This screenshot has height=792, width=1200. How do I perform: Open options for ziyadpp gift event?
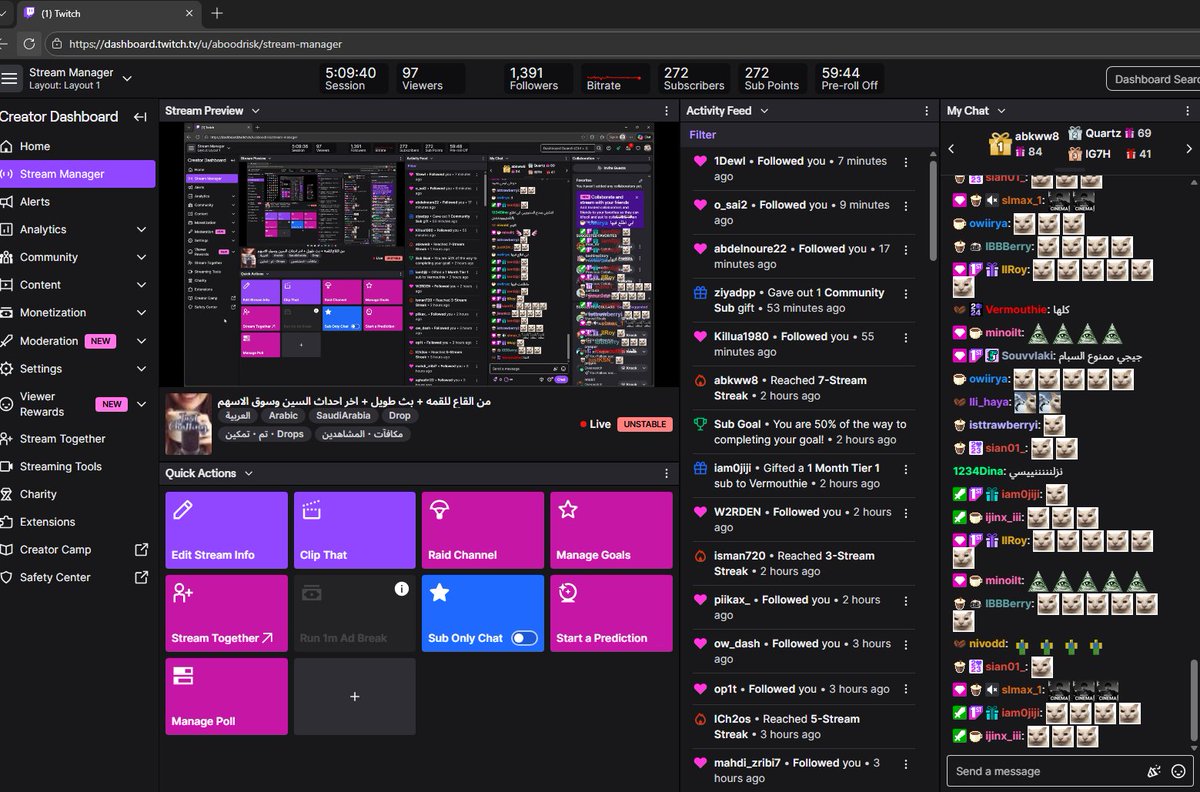point(906,294)
